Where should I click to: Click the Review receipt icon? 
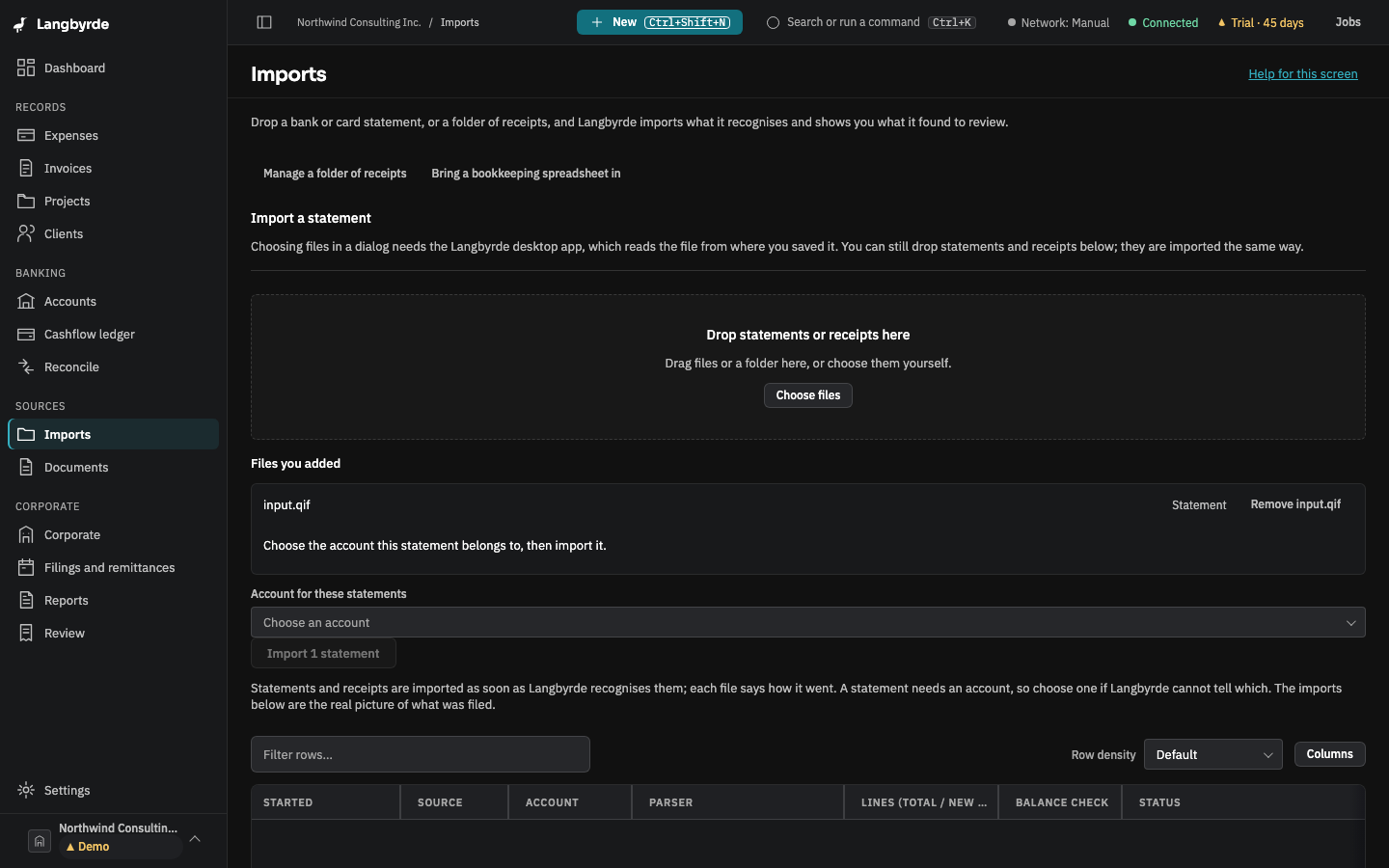click(x=26, y=633)
